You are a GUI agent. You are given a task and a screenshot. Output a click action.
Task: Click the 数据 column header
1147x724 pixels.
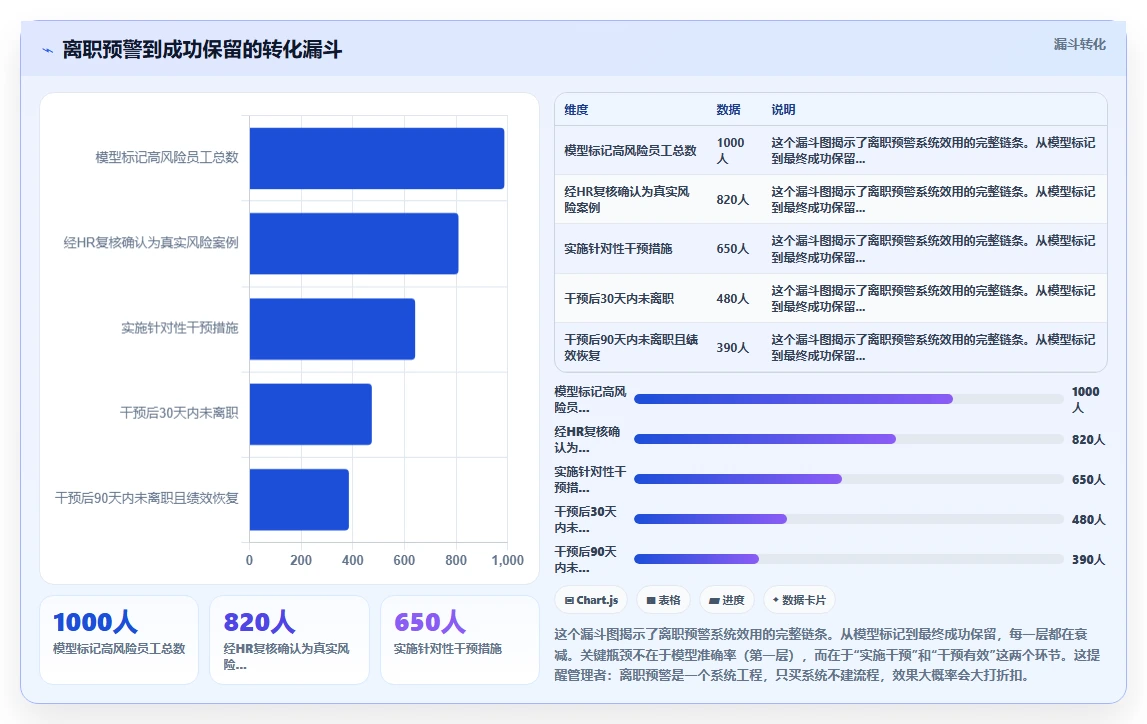click(728, 110)
